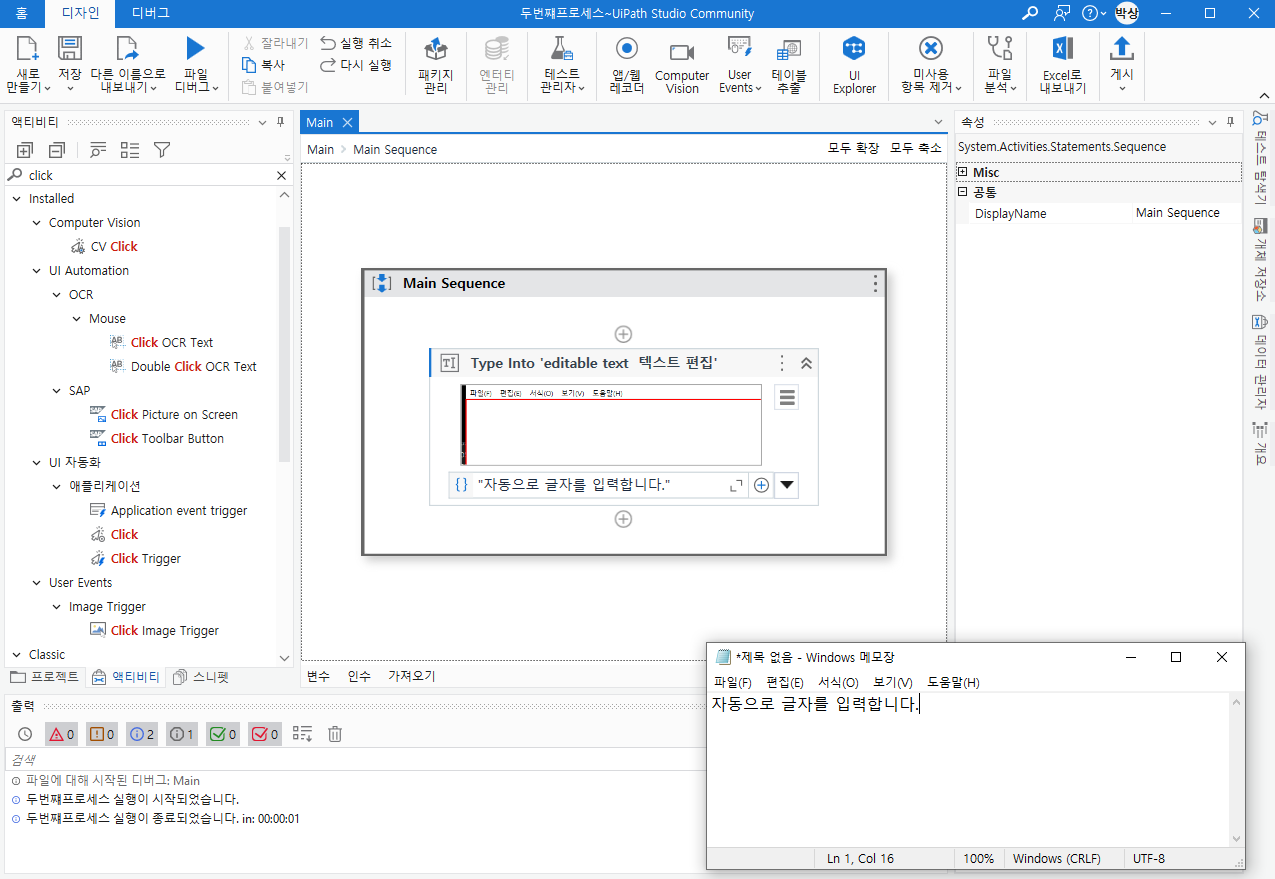Image resolution: width=1275 pixels, height=879 pixels.
Task: Open the Test Manager (테스트 관리자) icon
Action: 562,49
